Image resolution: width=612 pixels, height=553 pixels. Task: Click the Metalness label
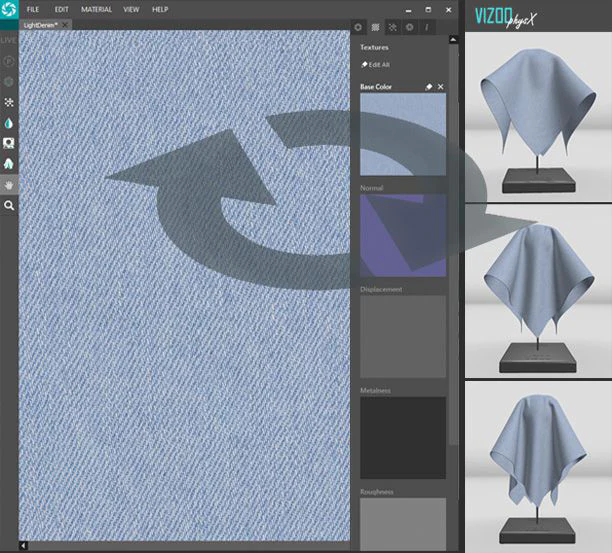click(x=375, y=391)
